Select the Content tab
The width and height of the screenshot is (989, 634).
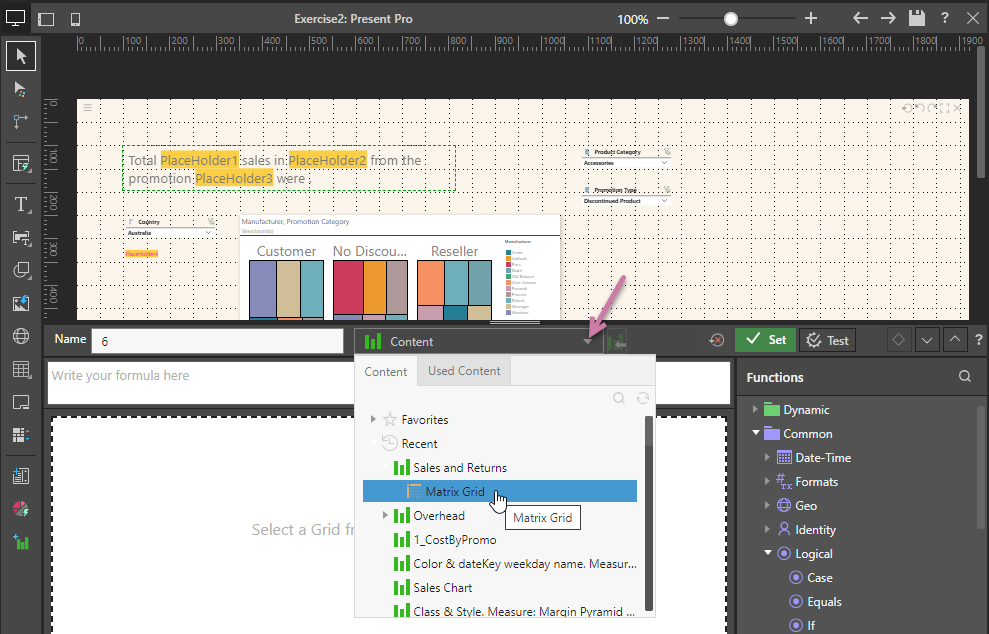(385, 371)
